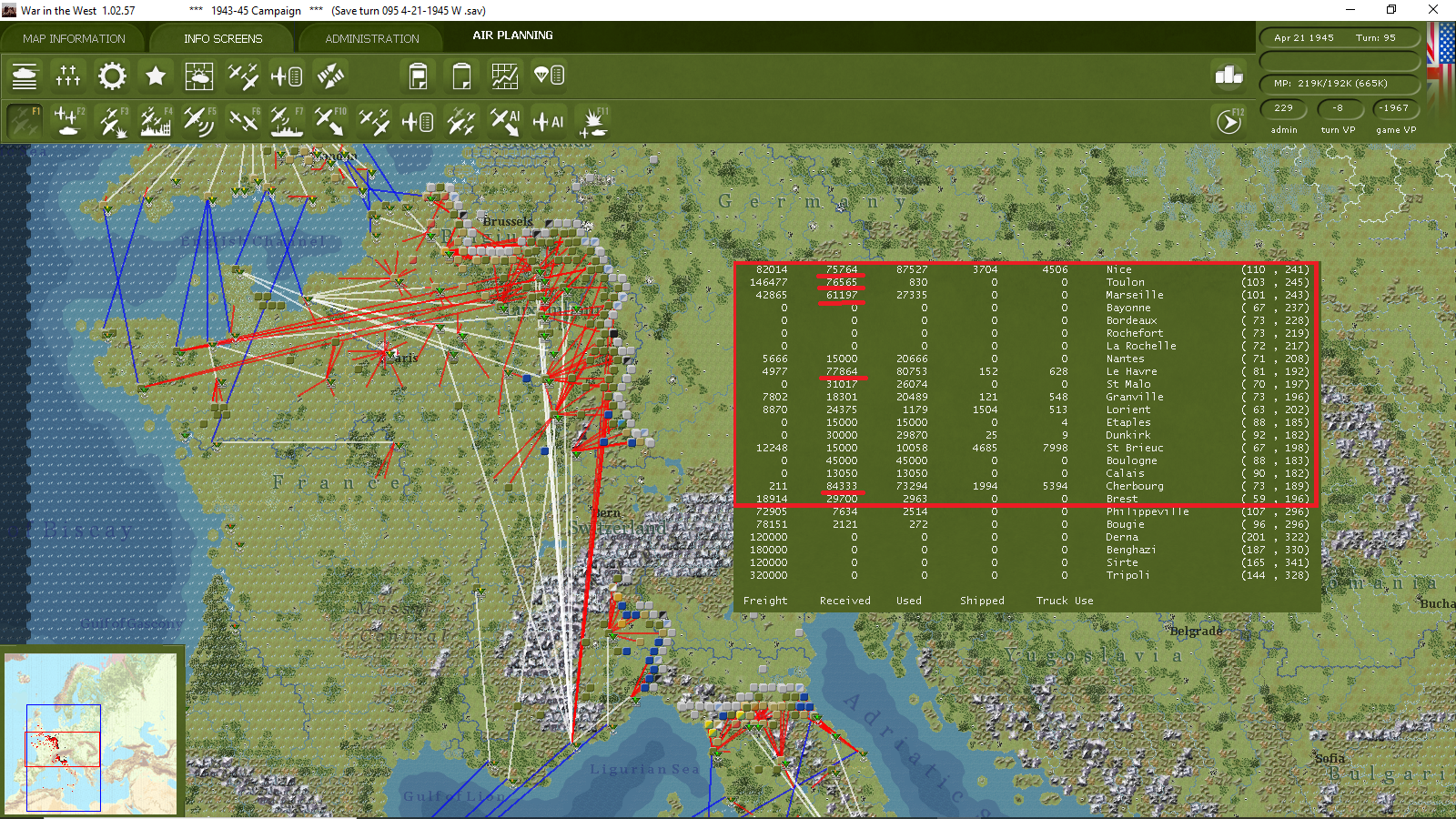1456x819 pixels.
Task: Click the gear production icon
Action: (112, 76)
